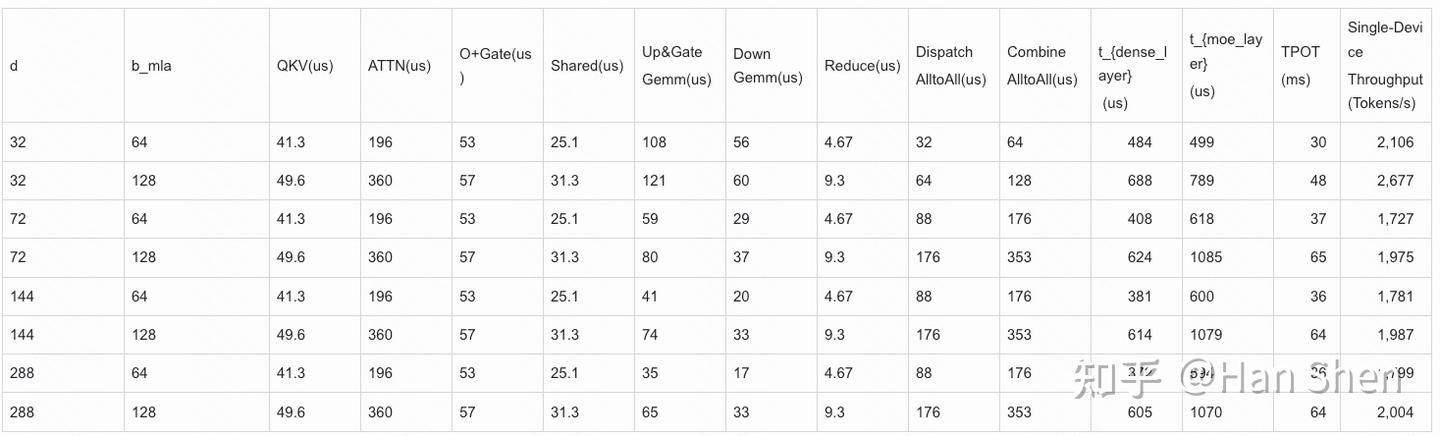The image size is (1440, 436).
Task: Click the QKV(us) column header
Action: pyautogui.click(x=305, y=66)
